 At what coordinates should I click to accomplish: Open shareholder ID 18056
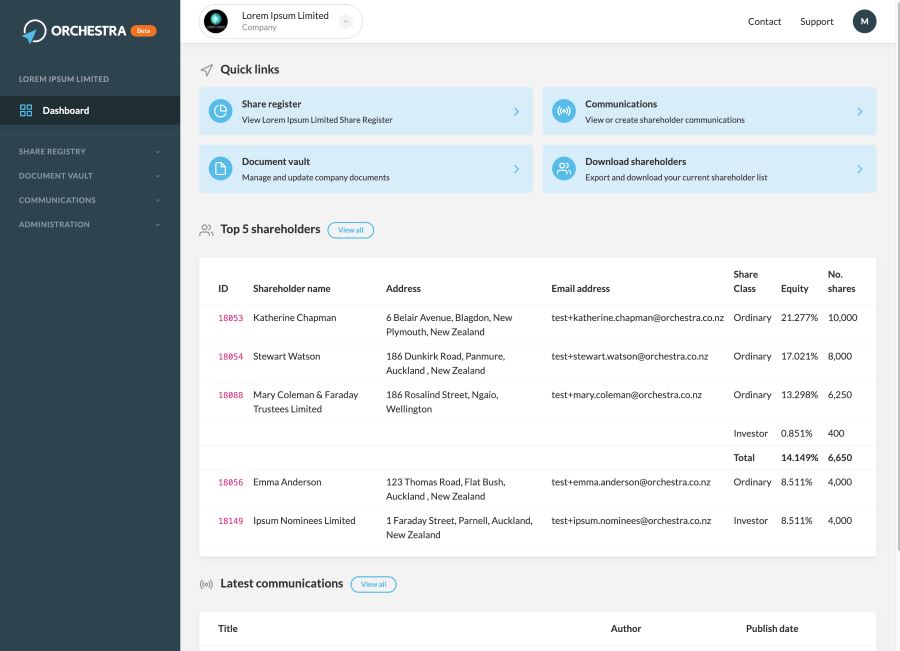coord(230,482)
